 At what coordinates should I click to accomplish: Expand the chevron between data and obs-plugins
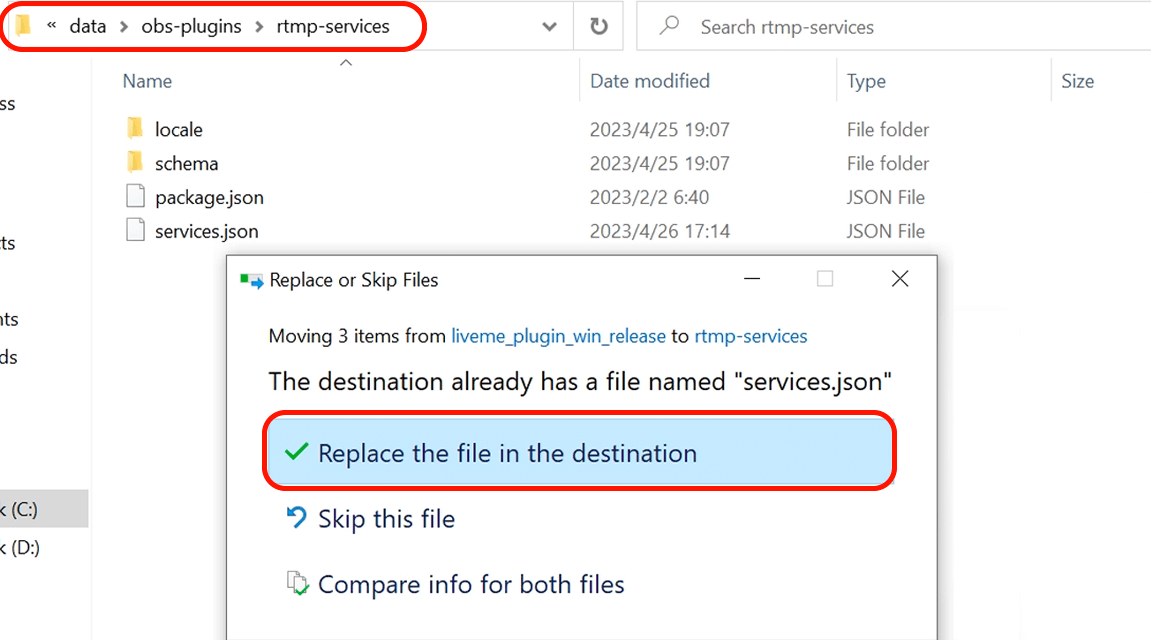[x=124, y=27]
